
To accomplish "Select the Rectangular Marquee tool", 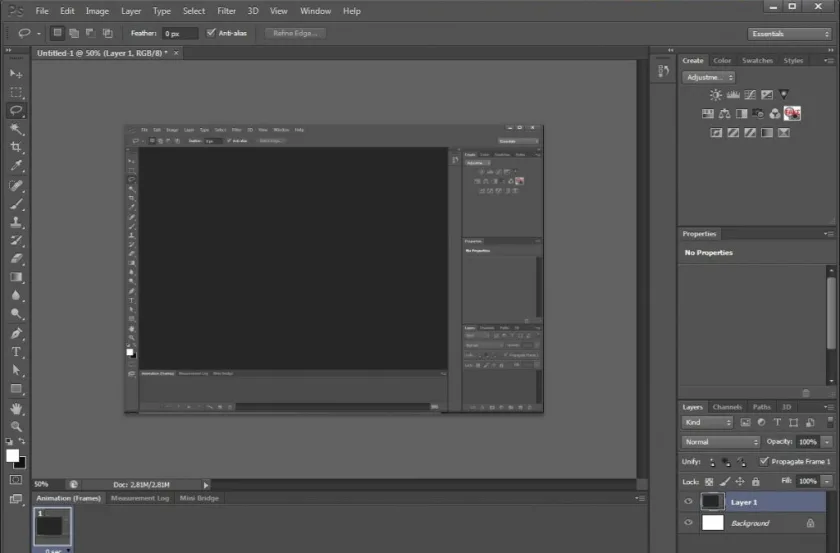I will (x=16, y=92).
